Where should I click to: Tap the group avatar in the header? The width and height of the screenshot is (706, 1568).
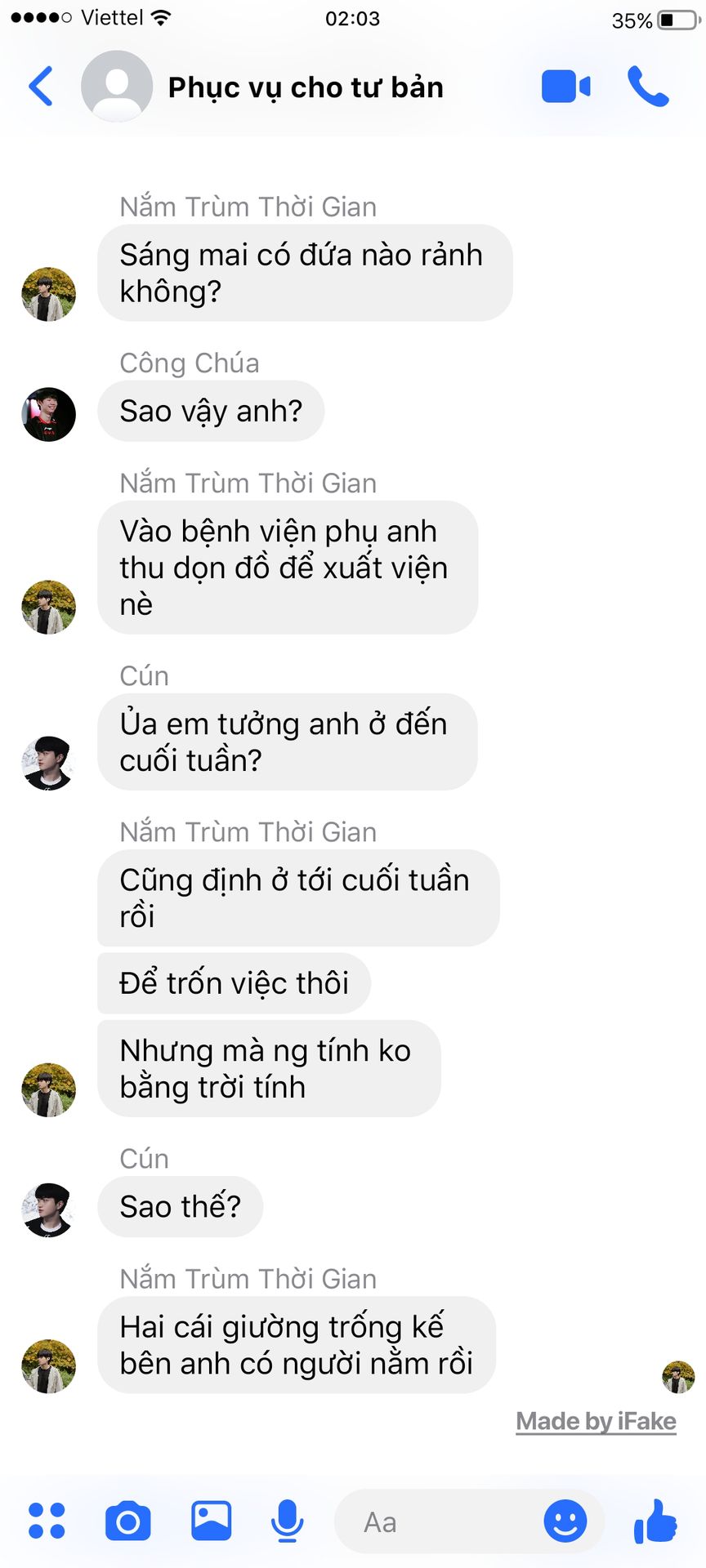tap(117, 86)
